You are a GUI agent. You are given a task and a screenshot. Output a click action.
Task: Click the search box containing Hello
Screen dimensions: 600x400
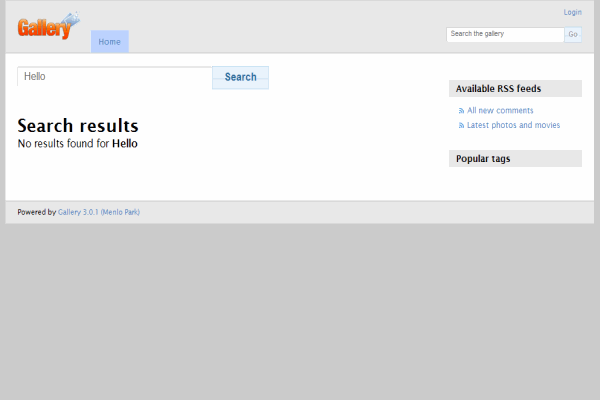point(114,77)
